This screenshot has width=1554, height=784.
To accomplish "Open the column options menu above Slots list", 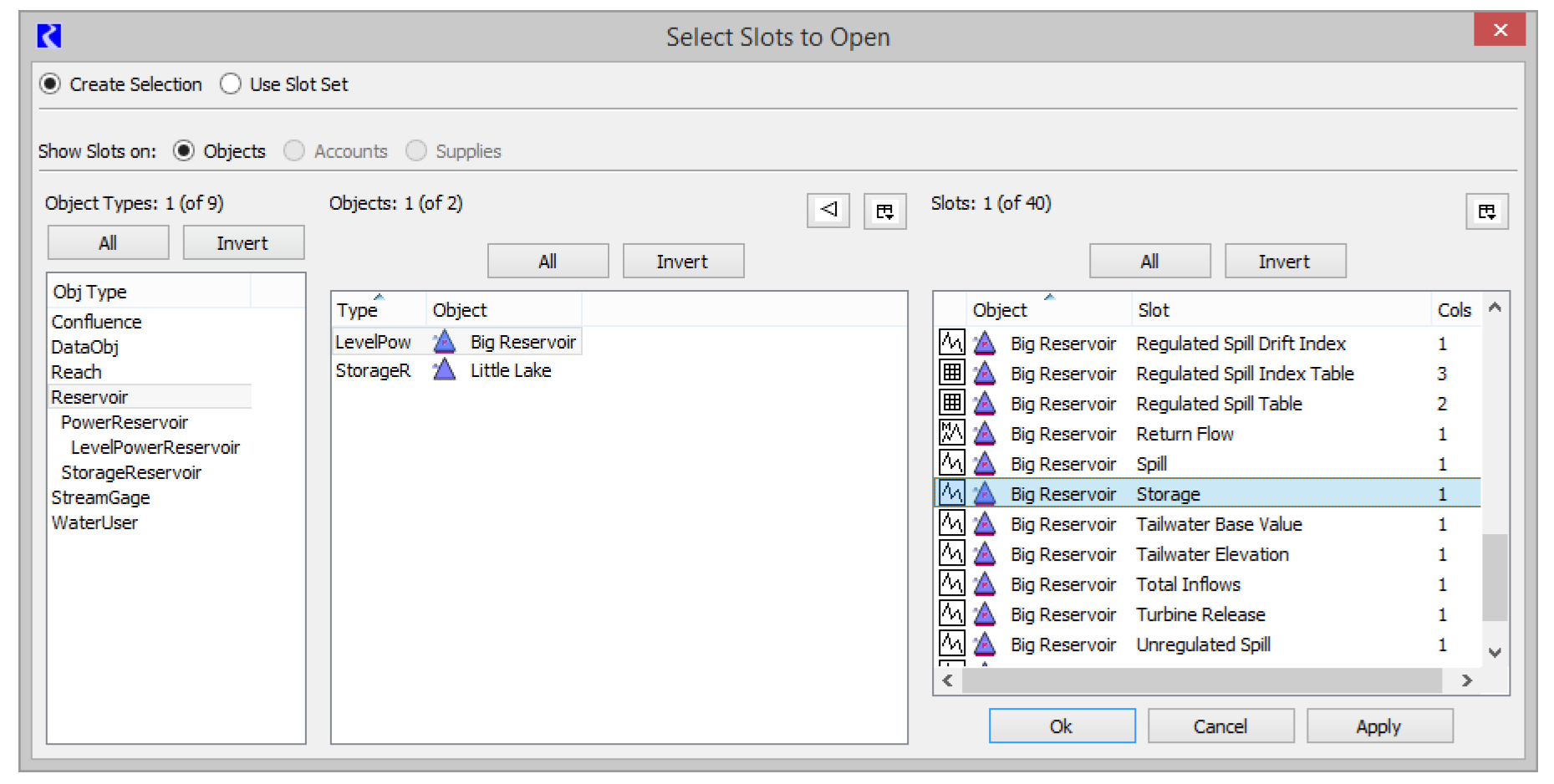I will coord(1486,211).
